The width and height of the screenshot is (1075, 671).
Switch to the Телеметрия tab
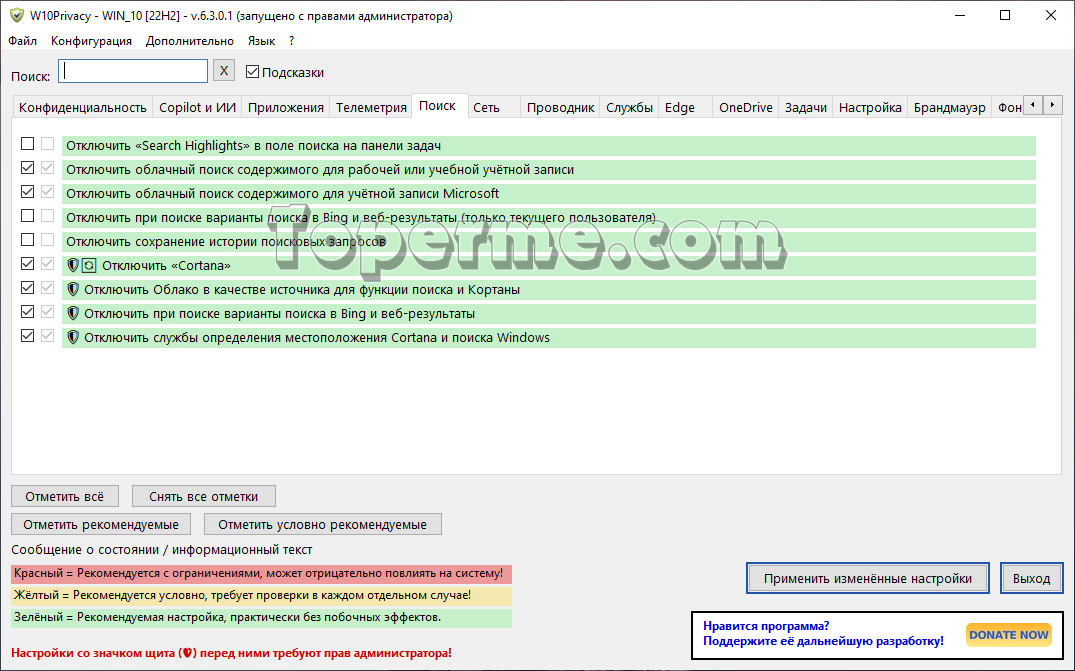click(371, 108)
